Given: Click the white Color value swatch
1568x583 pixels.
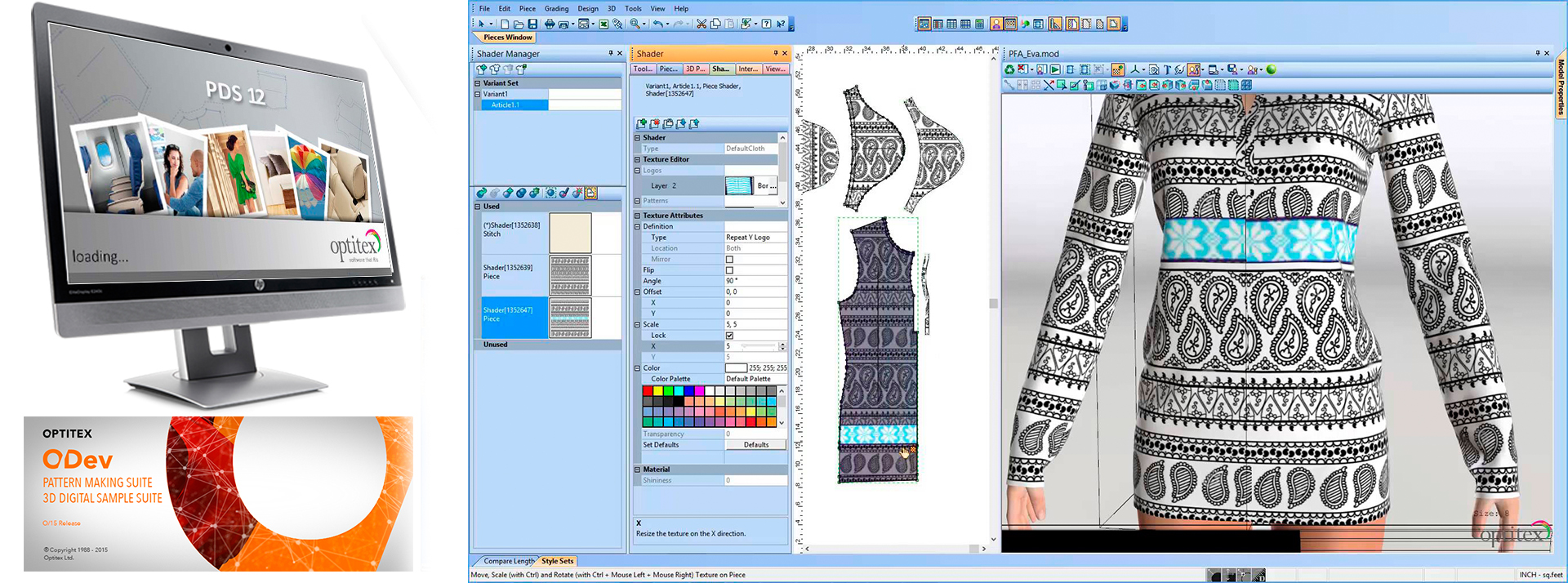Looking at the screenshot, I should coord(736,368).
